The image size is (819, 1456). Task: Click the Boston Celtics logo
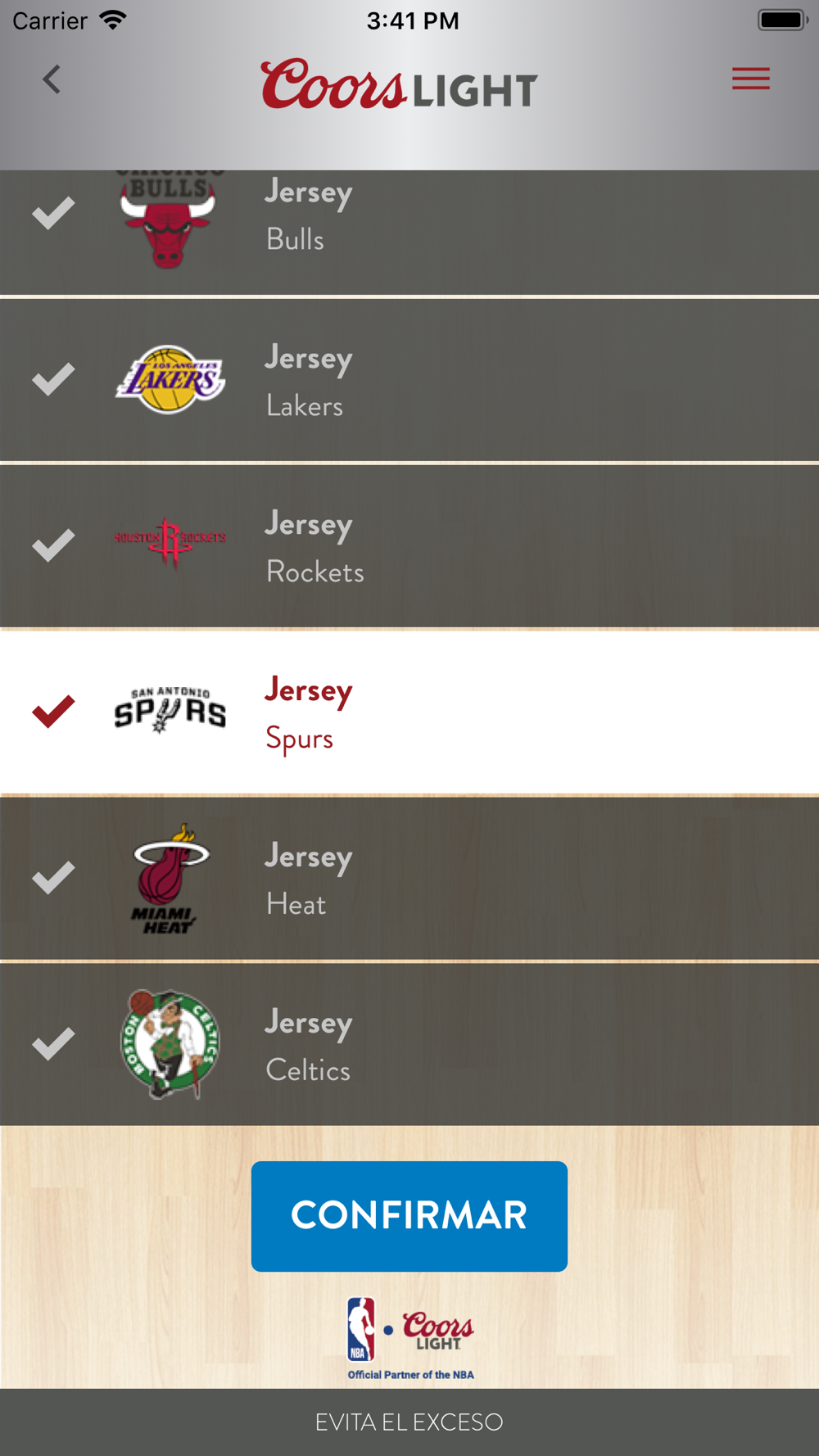point(170,1043)
